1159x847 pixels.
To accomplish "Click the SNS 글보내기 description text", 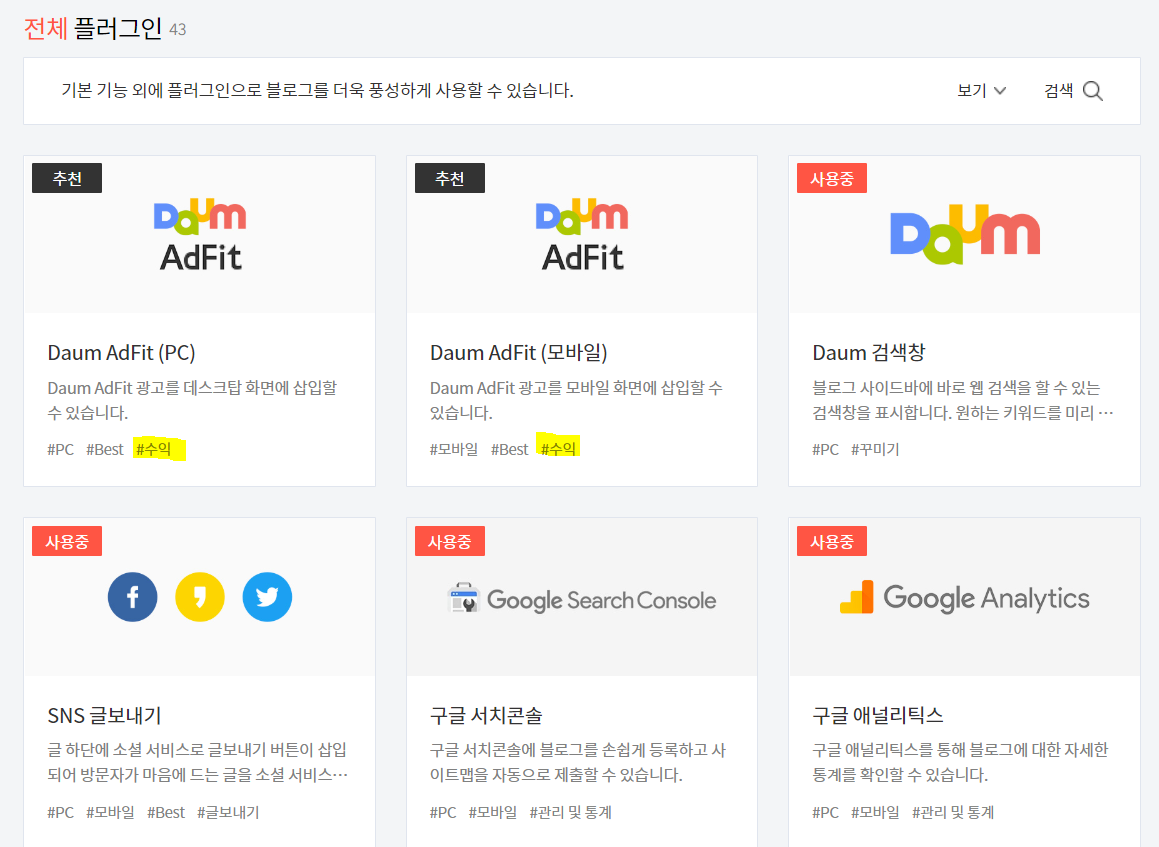I will (x=197, y=762).
